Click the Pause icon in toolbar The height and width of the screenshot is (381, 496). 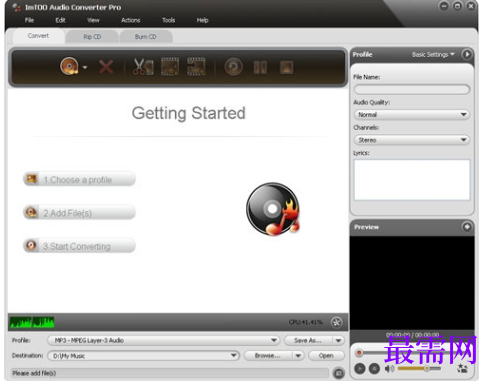click(260, 67)
